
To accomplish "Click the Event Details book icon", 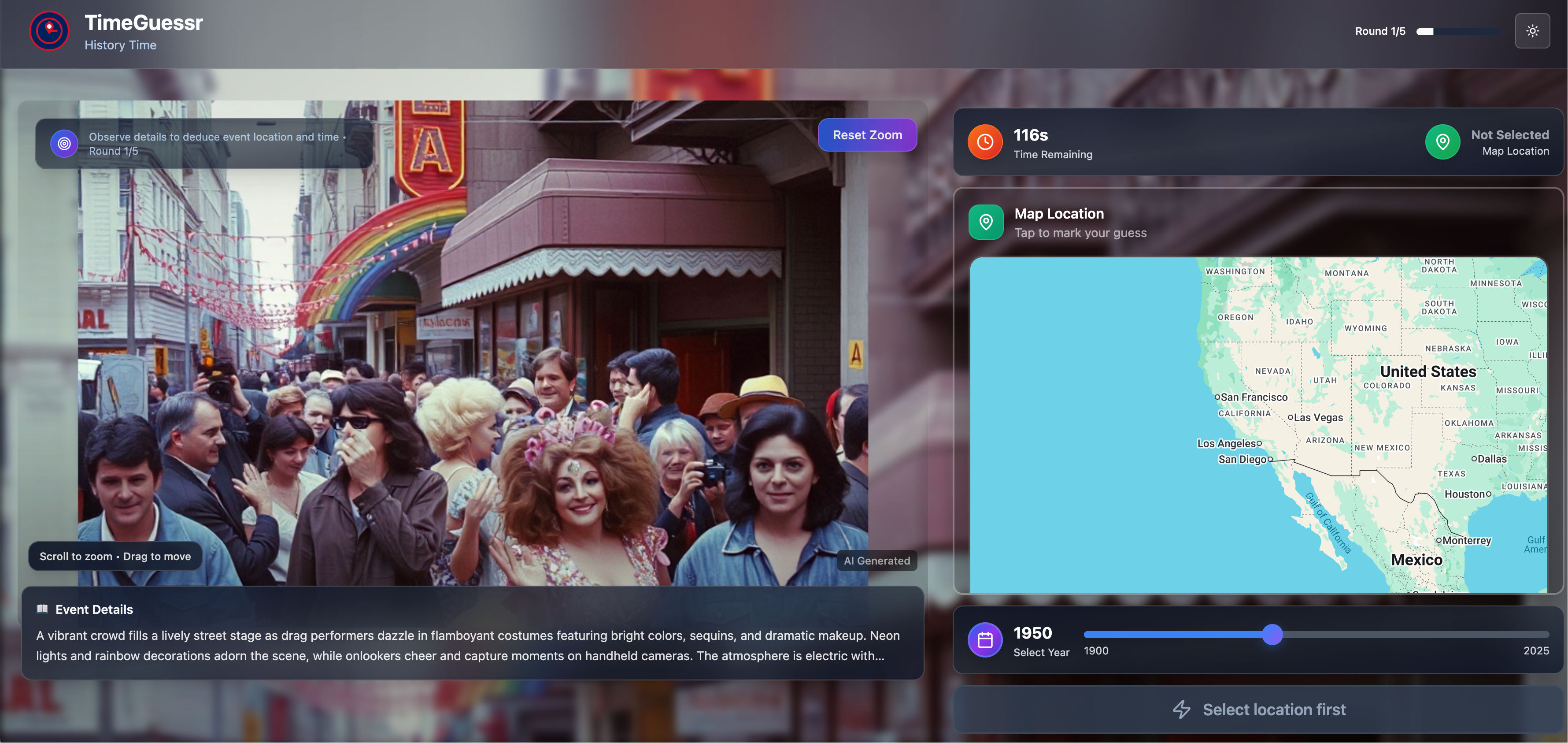I will 42,609.
